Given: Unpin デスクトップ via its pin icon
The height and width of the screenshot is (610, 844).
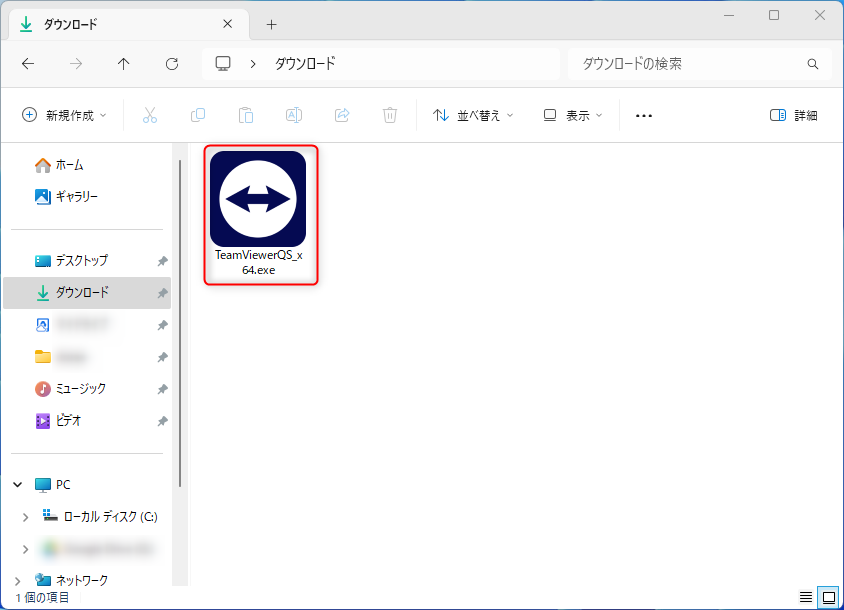Looking at the screenshot, I should [x=162, y=261].
